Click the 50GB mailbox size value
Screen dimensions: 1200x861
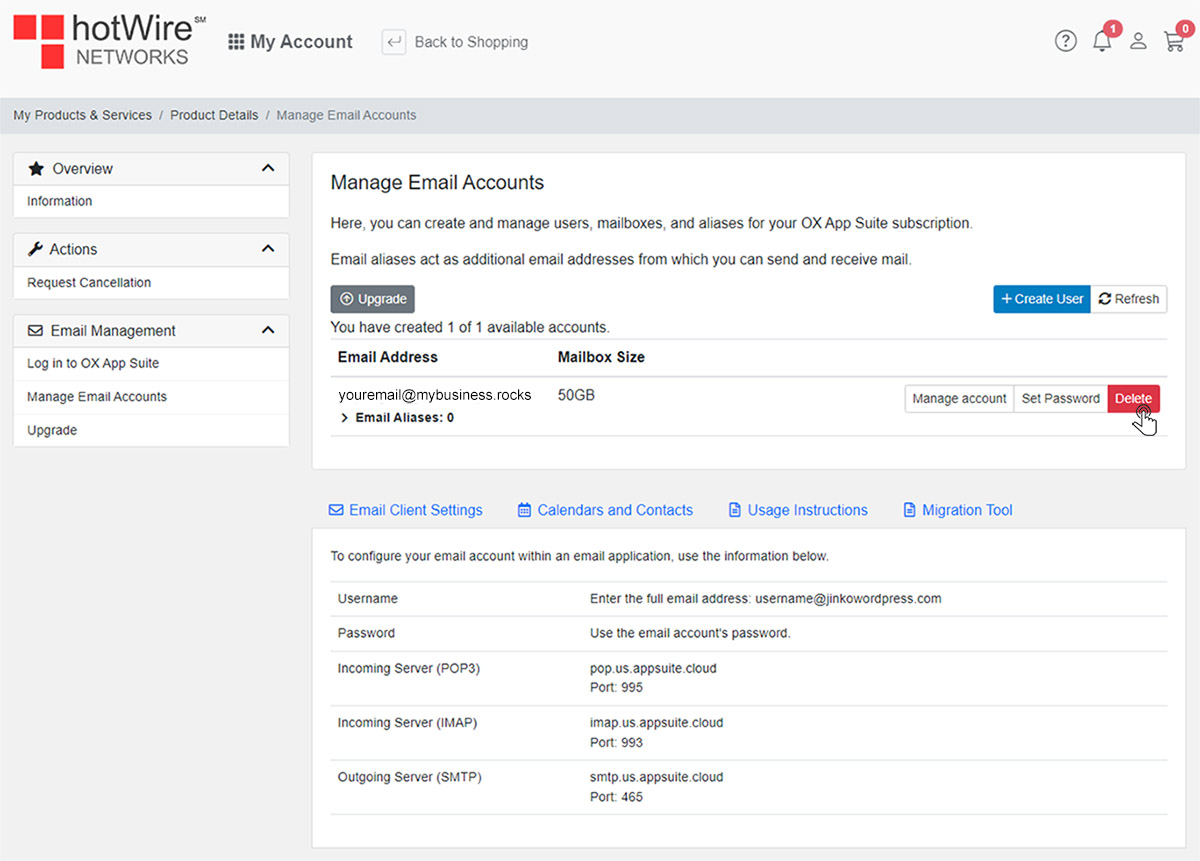576,395
